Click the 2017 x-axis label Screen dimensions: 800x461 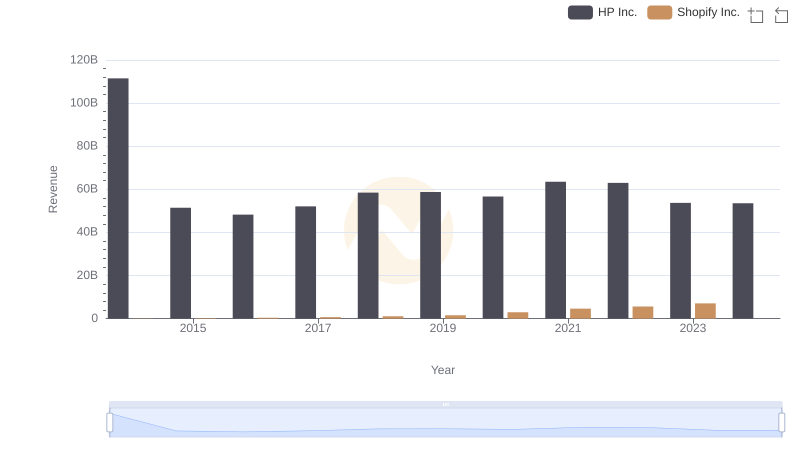click(x=318, y=328)
